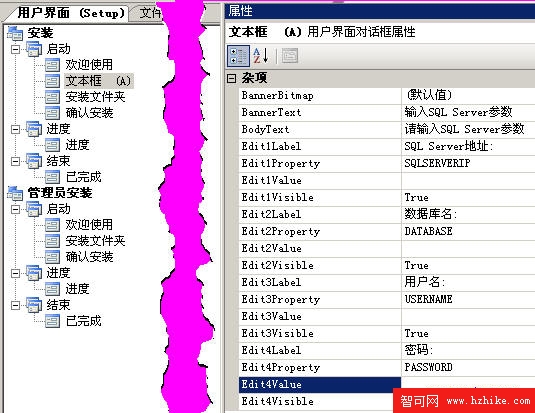This screenshot has width=535, height=413.
Task: Select the BannerText property name
Action: 271,113
